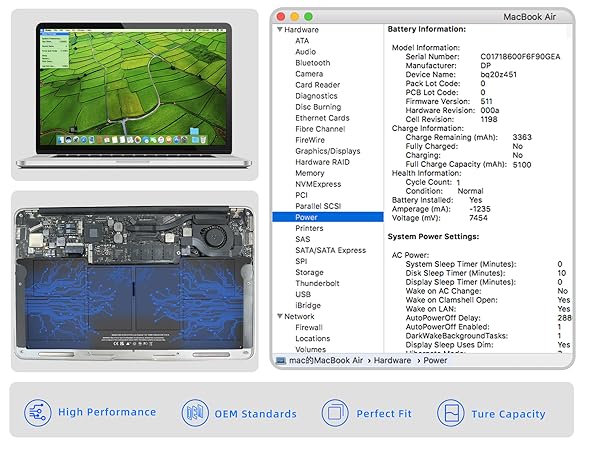Click the Disk Sleep Timer value 10
Viewport: 600px width, 450px height.
561,273
